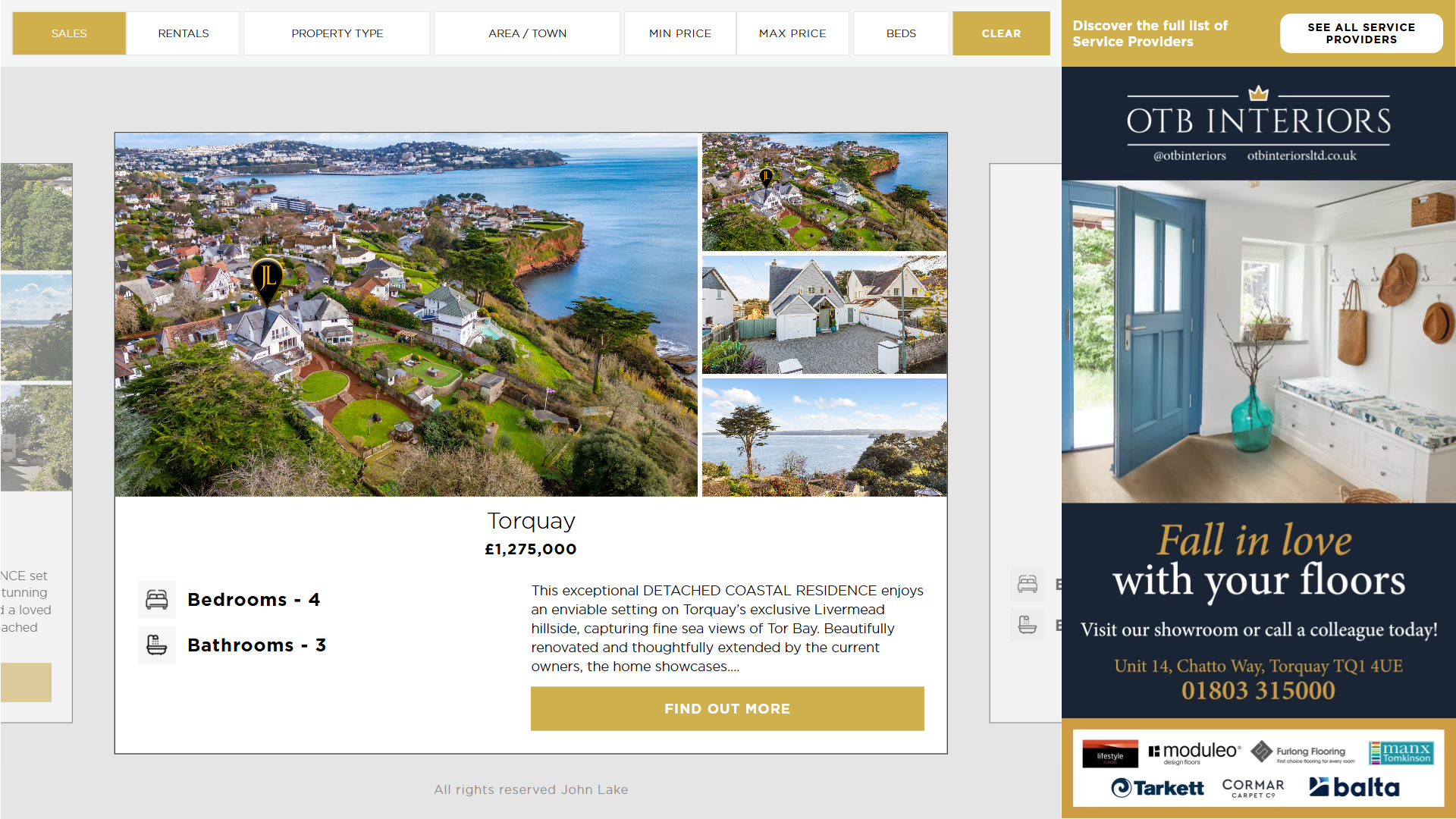
Task: Click the balta brand logo
Action: pyautogui.click(x=1354, y=787)
